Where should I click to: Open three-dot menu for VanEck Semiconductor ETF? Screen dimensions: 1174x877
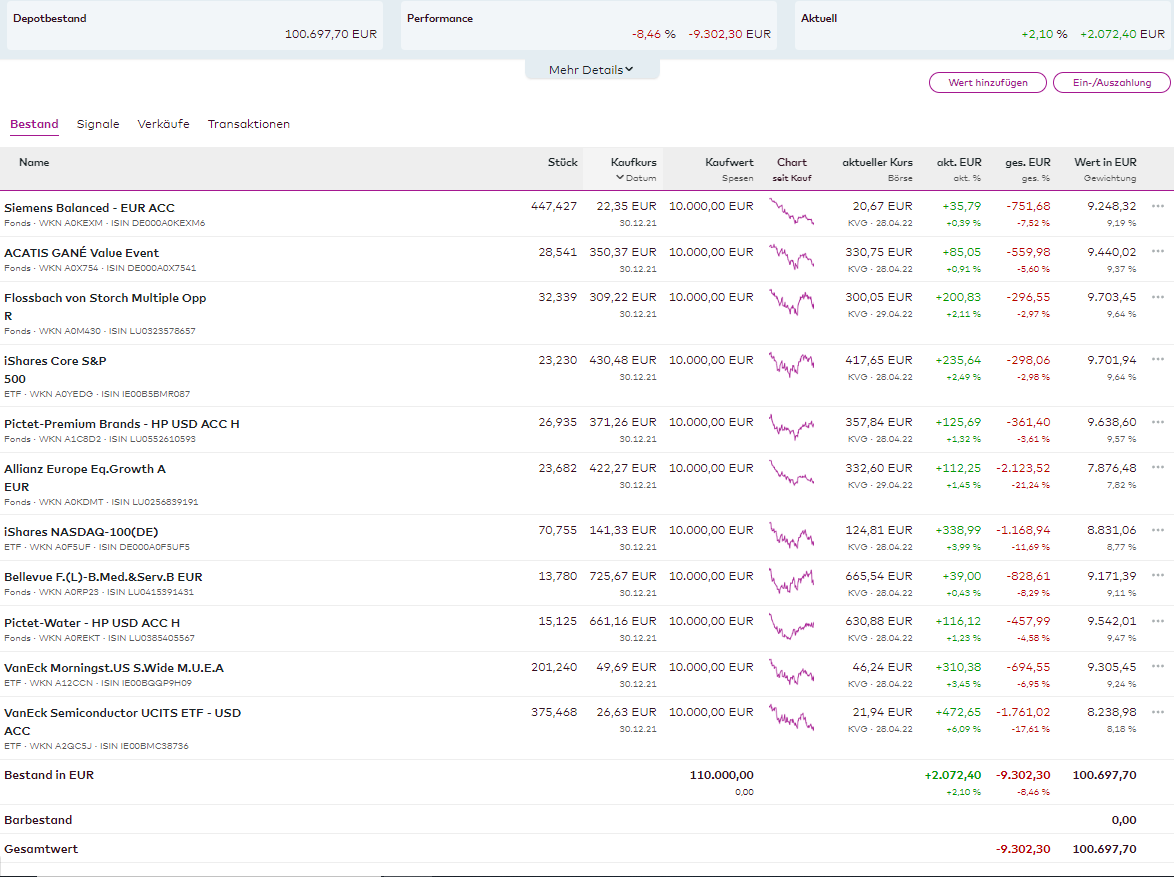click(1158, 711)
